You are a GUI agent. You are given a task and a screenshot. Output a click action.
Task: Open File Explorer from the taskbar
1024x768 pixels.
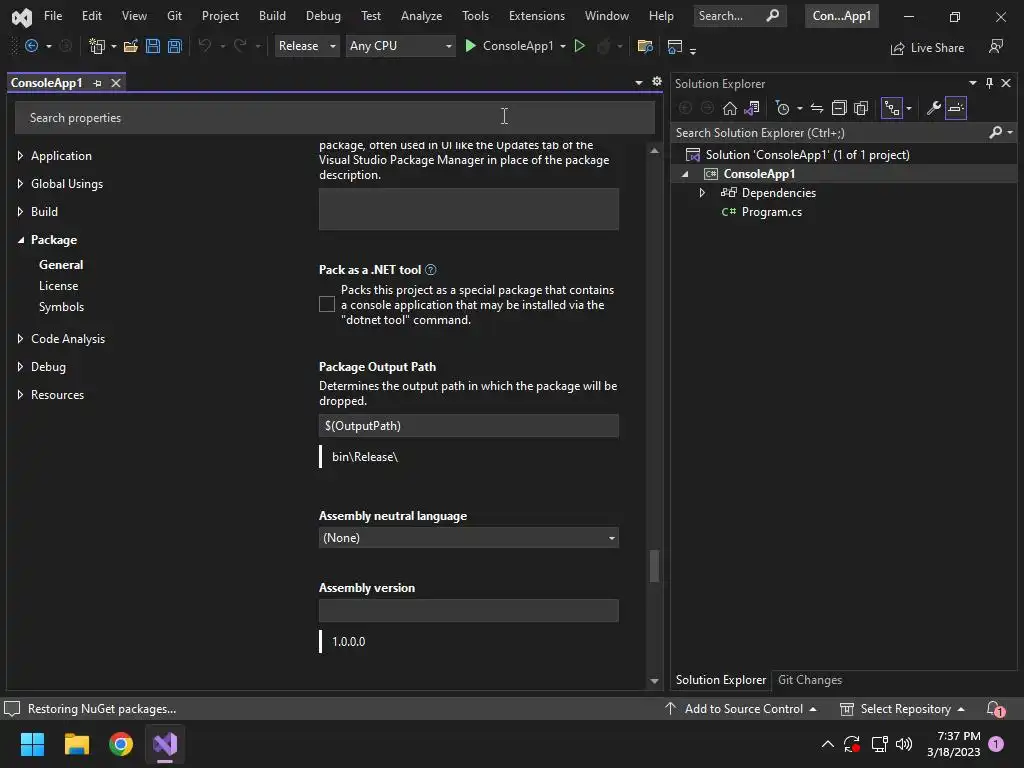(x=76, y=744)
